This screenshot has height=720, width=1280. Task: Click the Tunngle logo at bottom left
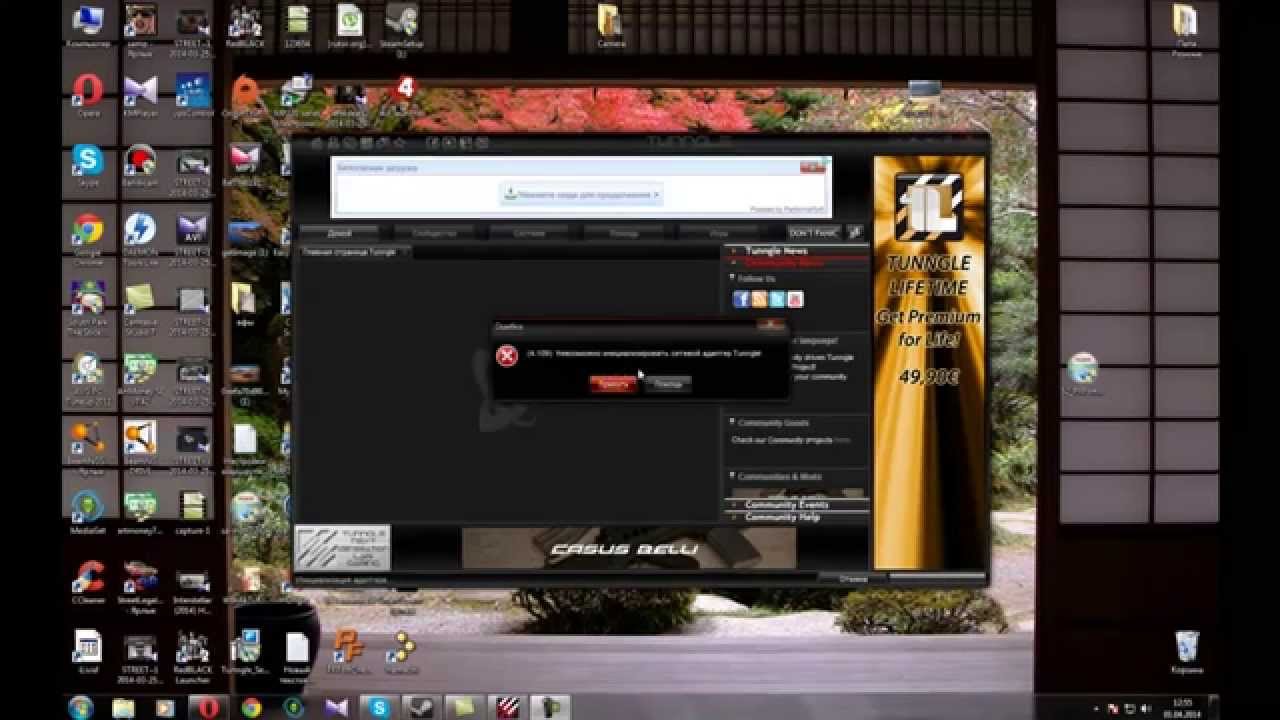[343, 548]
